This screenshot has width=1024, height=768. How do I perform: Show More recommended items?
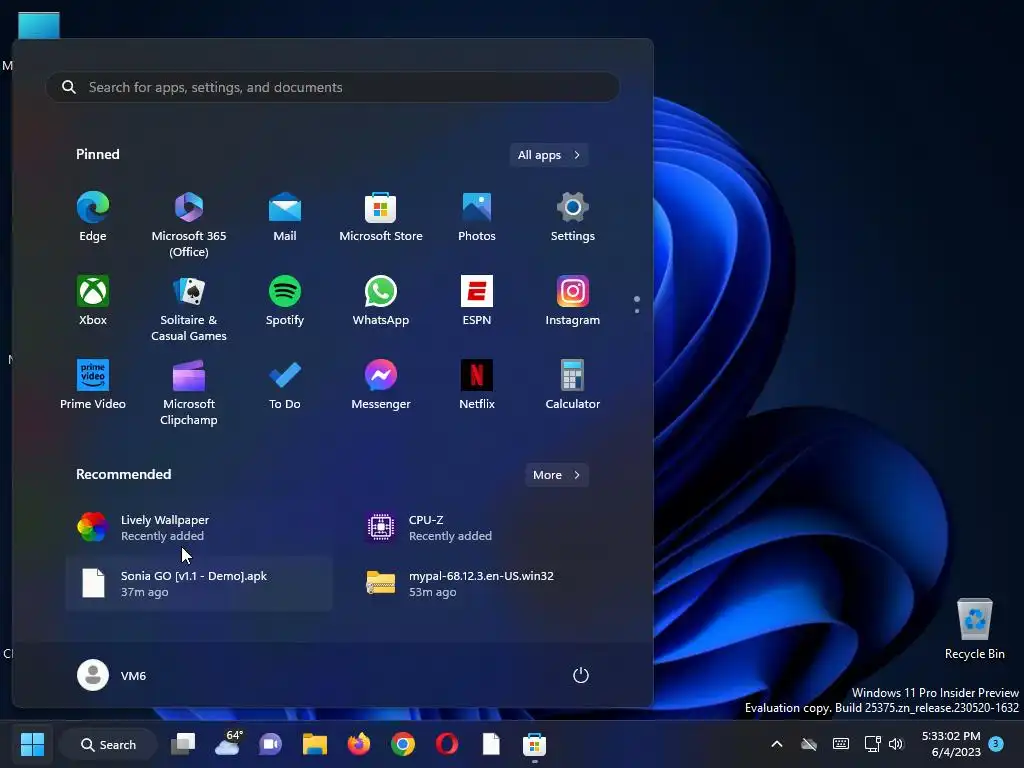(x=556, y=475)
